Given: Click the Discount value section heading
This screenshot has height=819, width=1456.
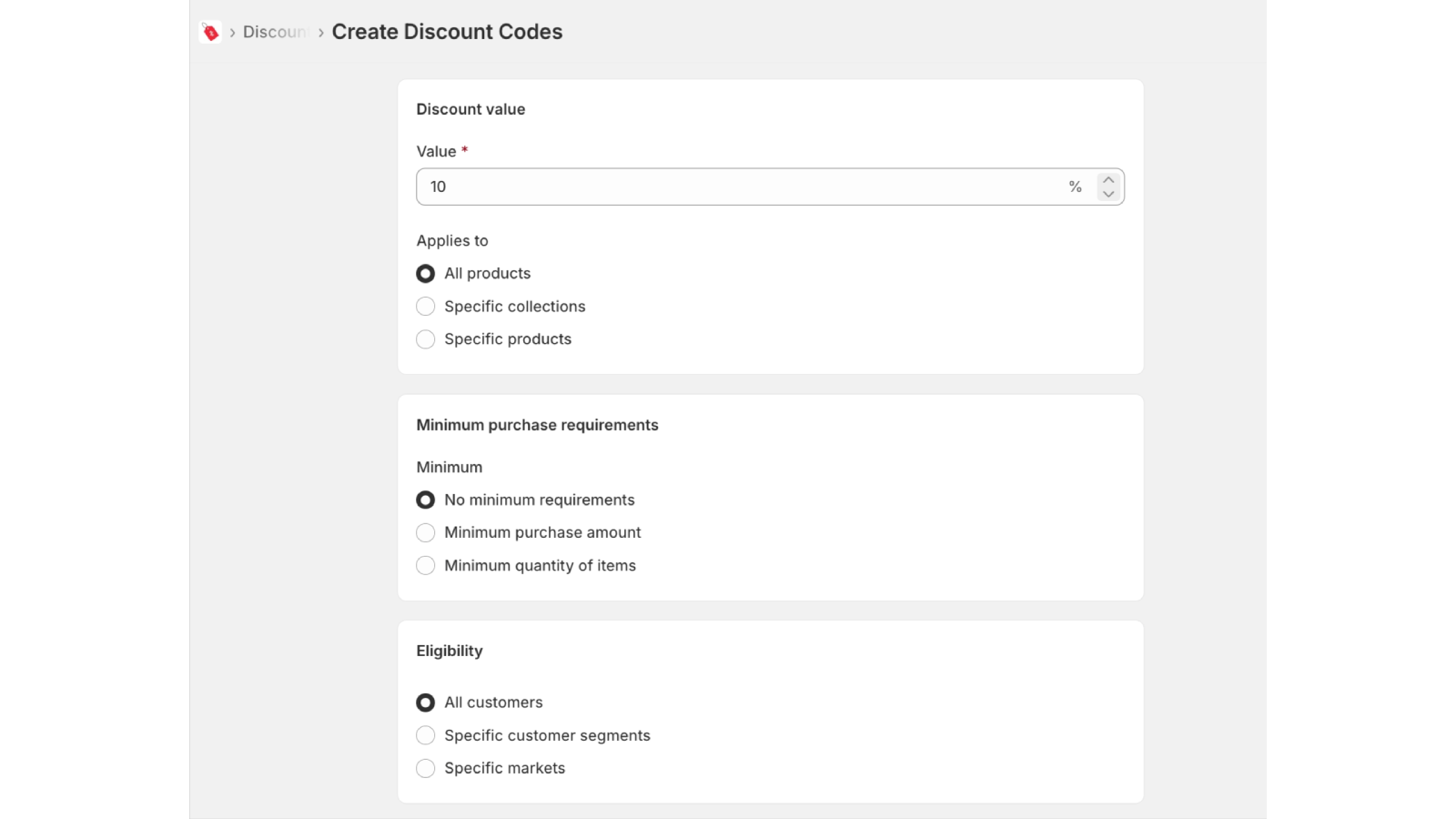Looking at the screenshot, I should click(x=470, y=109).
